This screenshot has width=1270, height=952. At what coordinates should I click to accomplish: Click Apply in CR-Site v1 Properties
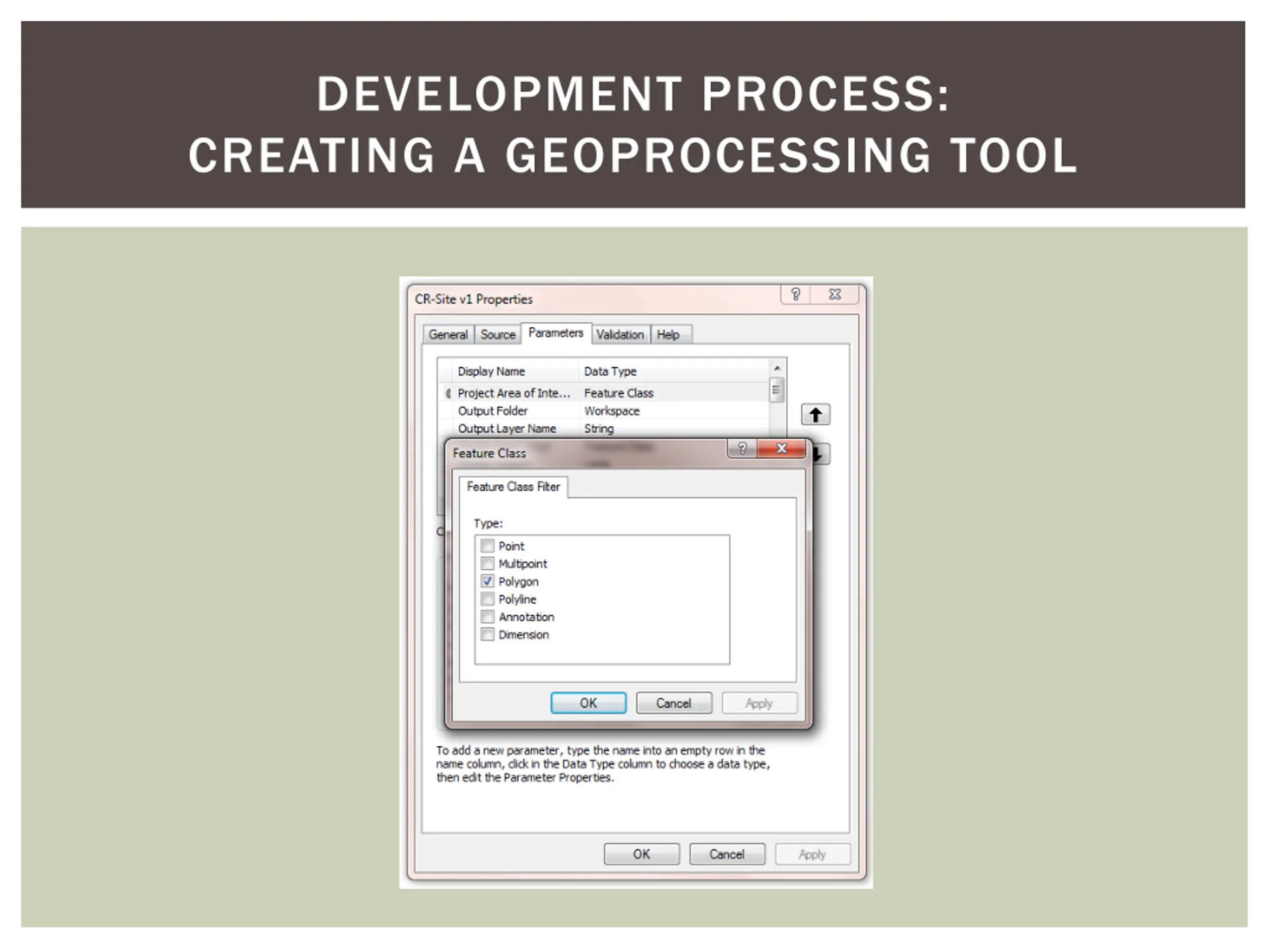(813, 854)
